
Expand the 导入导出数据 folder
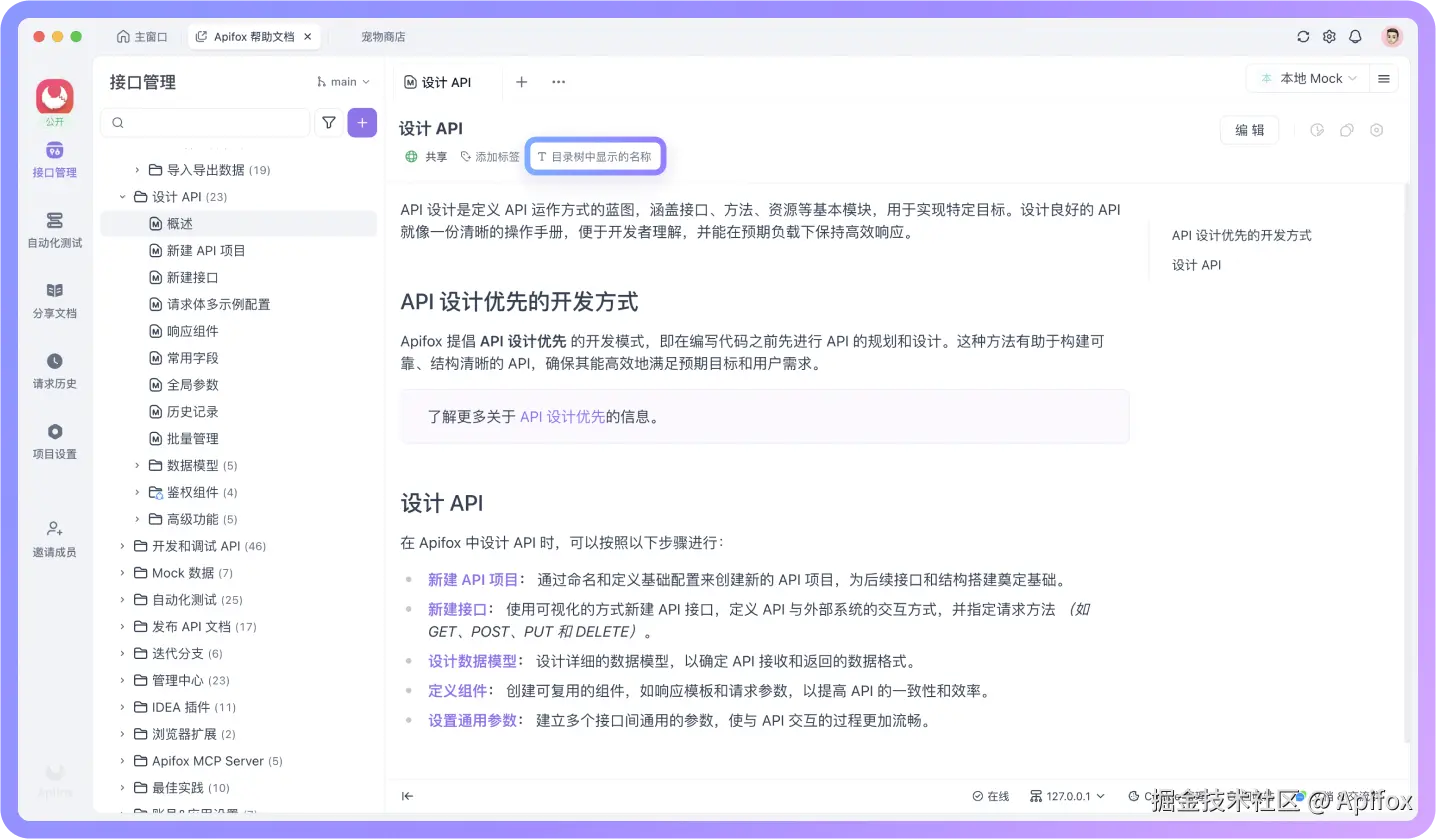click(x=137, y=170)
